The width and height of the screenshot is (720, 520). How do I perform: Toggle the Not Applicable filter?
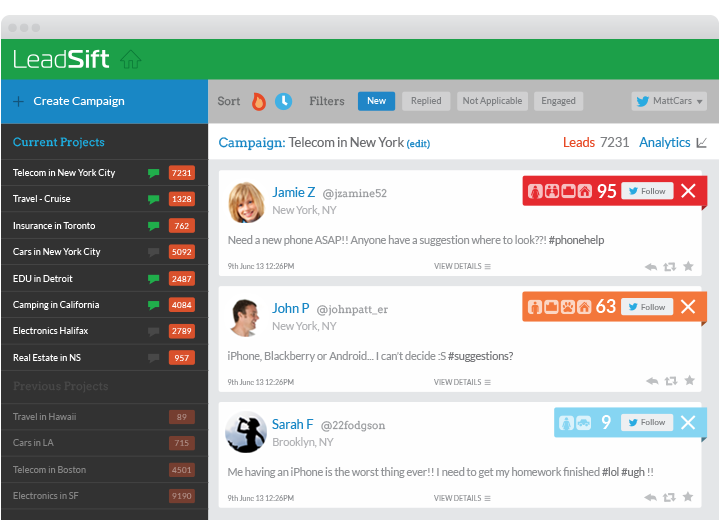tap(492, 101)
